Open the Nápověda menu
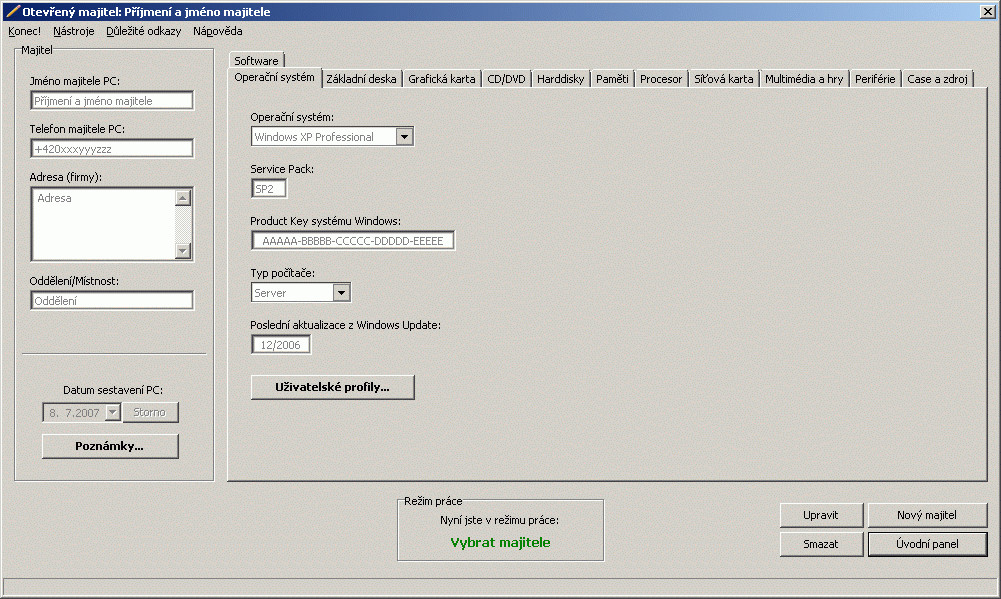This screenshot has width=1001, height=599. [x=218, y=31]
